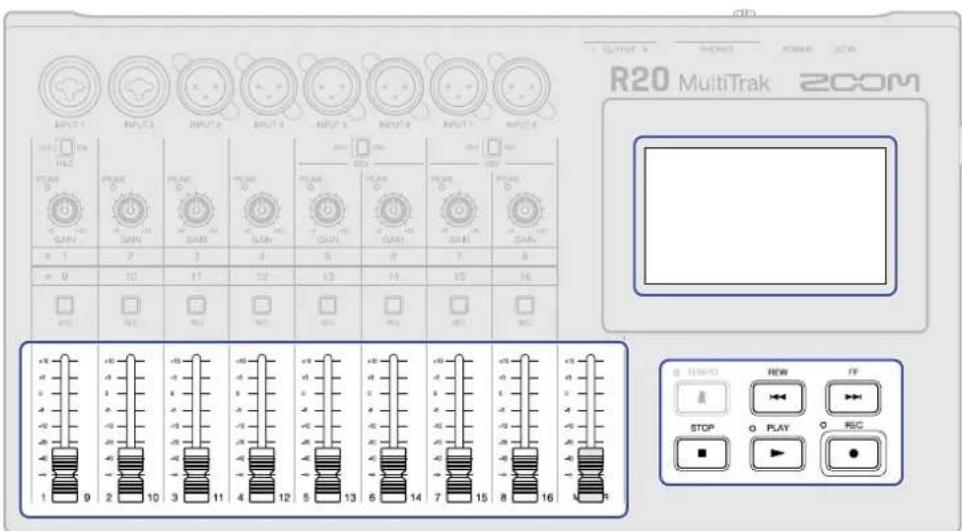Arm track 8/16 with its REC button
Image resolution: width=962 pixels, height=531 pixels.
tap(524, 305)
